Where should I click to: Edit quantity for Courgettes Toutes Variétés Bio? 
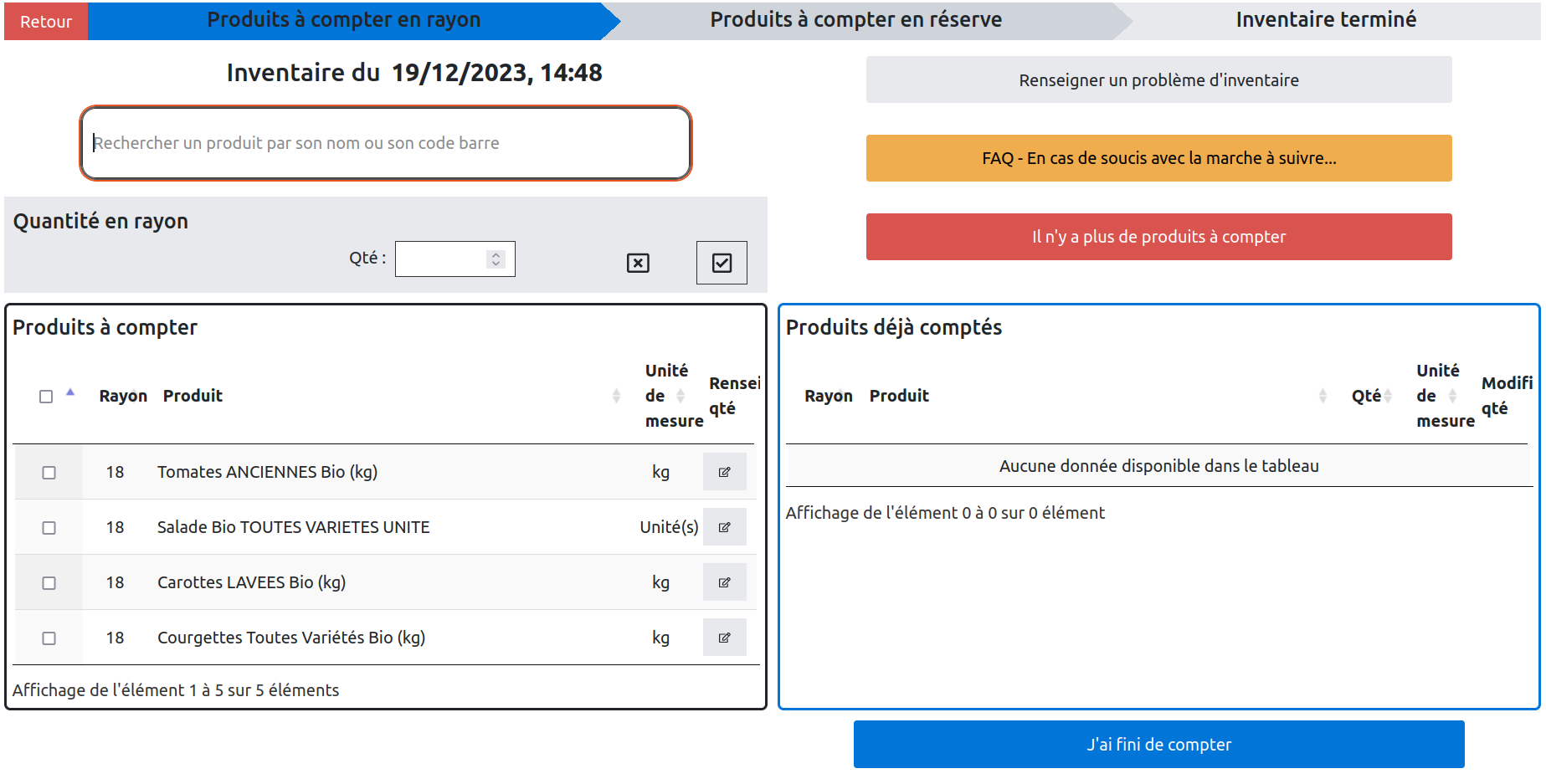pyautogui.click(x=724, y=638)
